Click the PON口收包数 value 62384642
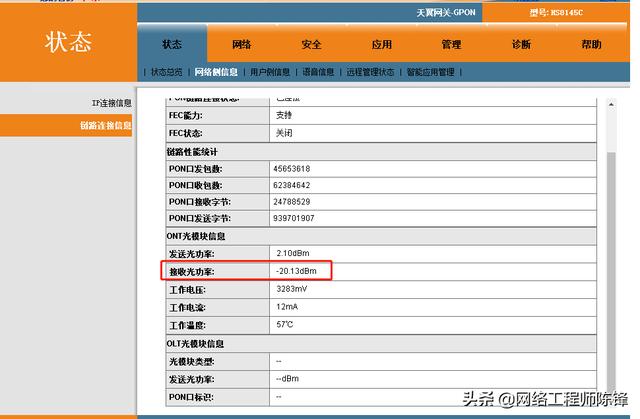The width and height of the screenshot is (640, 419). pyautogui.click(x=291, y=185)
